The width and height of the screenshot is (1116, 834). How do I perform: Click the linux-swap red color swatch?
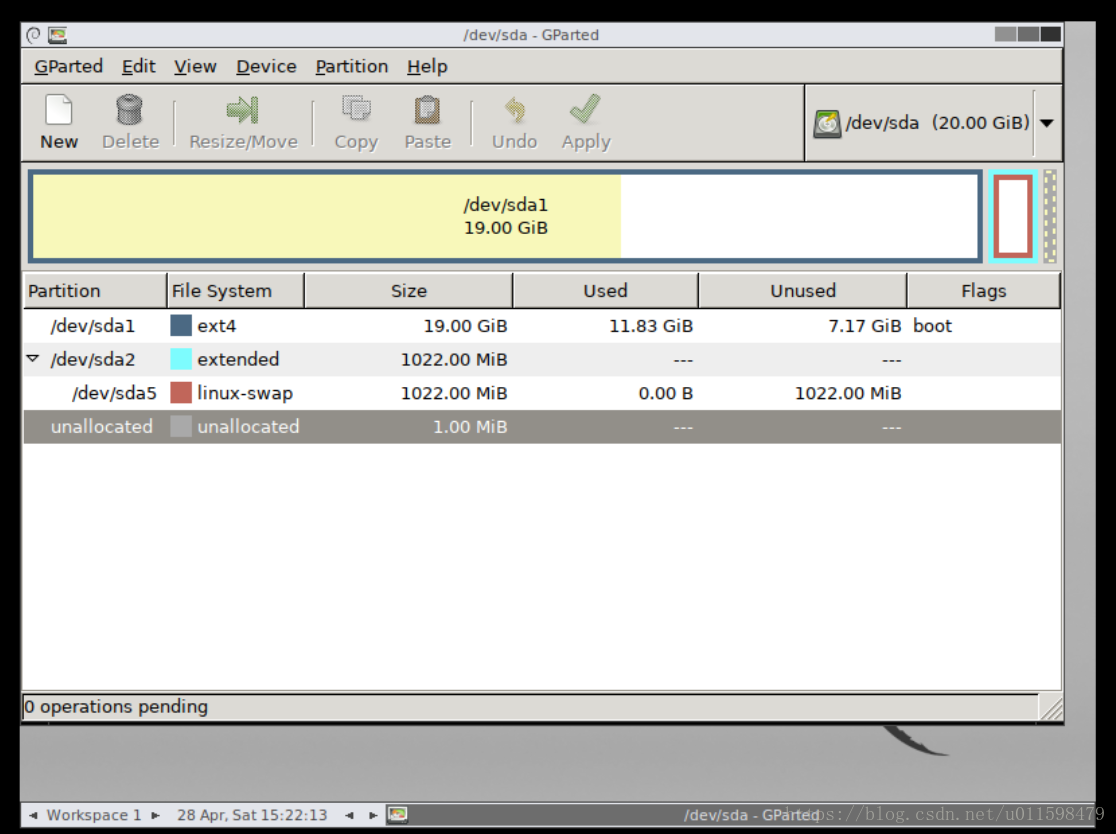(x=181, y=392)
